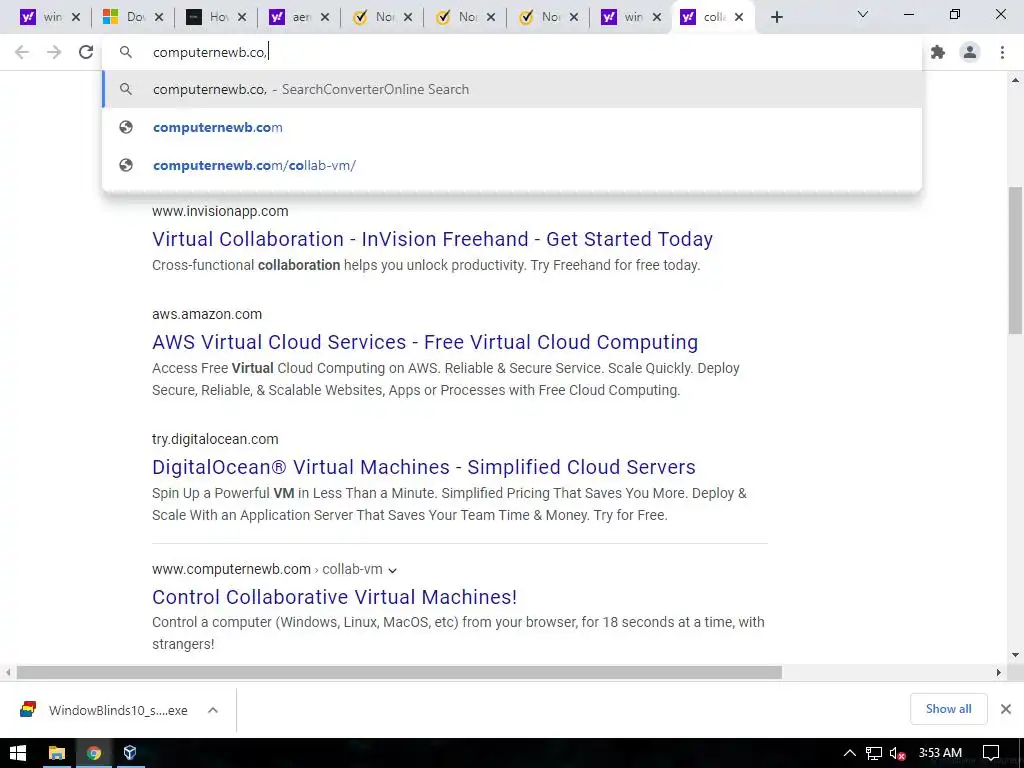
Task: Switch to the Microsoft 'Do' tab
Action: (125, 17)
